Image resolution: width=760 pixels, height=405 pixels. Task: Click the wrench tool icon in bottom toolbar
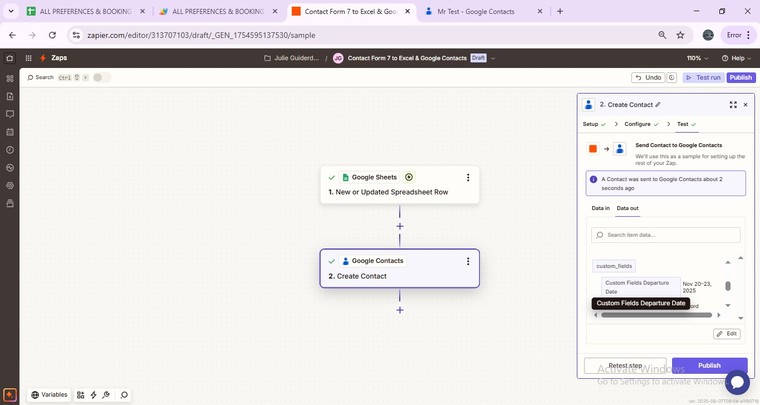tap(106, 395)
